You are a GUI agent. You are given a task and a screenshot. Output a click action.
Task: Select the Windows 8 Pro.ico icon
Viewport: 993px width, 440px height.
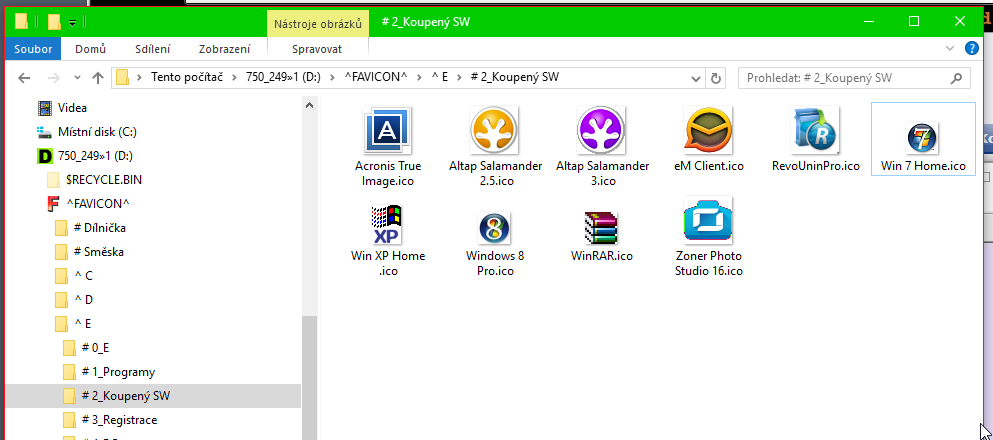click(495, 227)
